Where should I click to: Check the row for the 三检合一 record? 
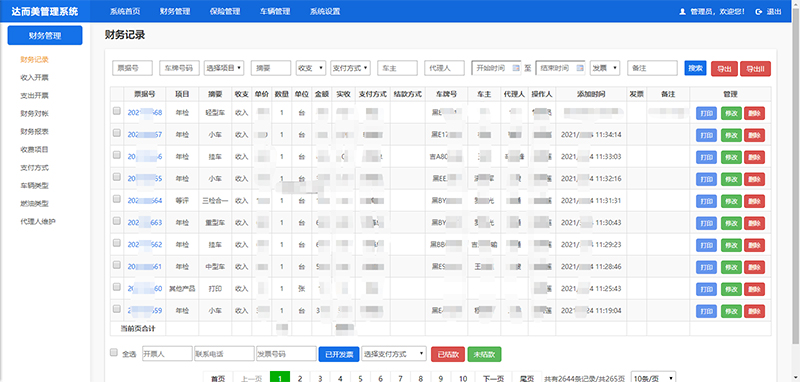[117, 199]
